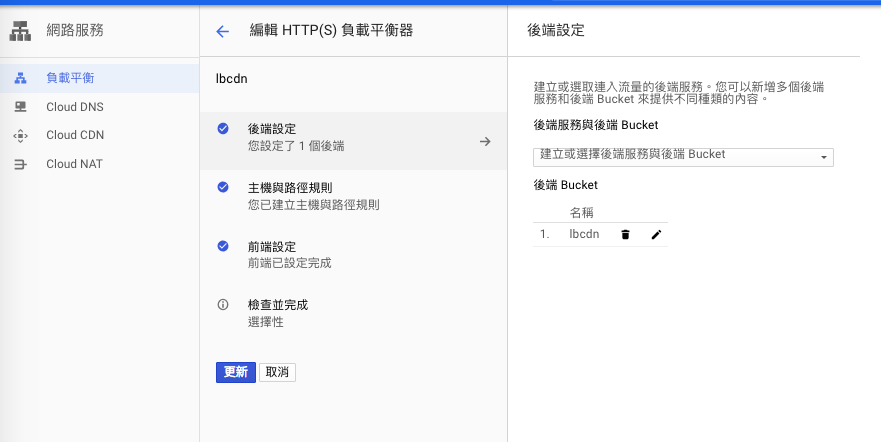Open the 主機與路徑規則 step
881x442 pixels.
coord(353,196)
